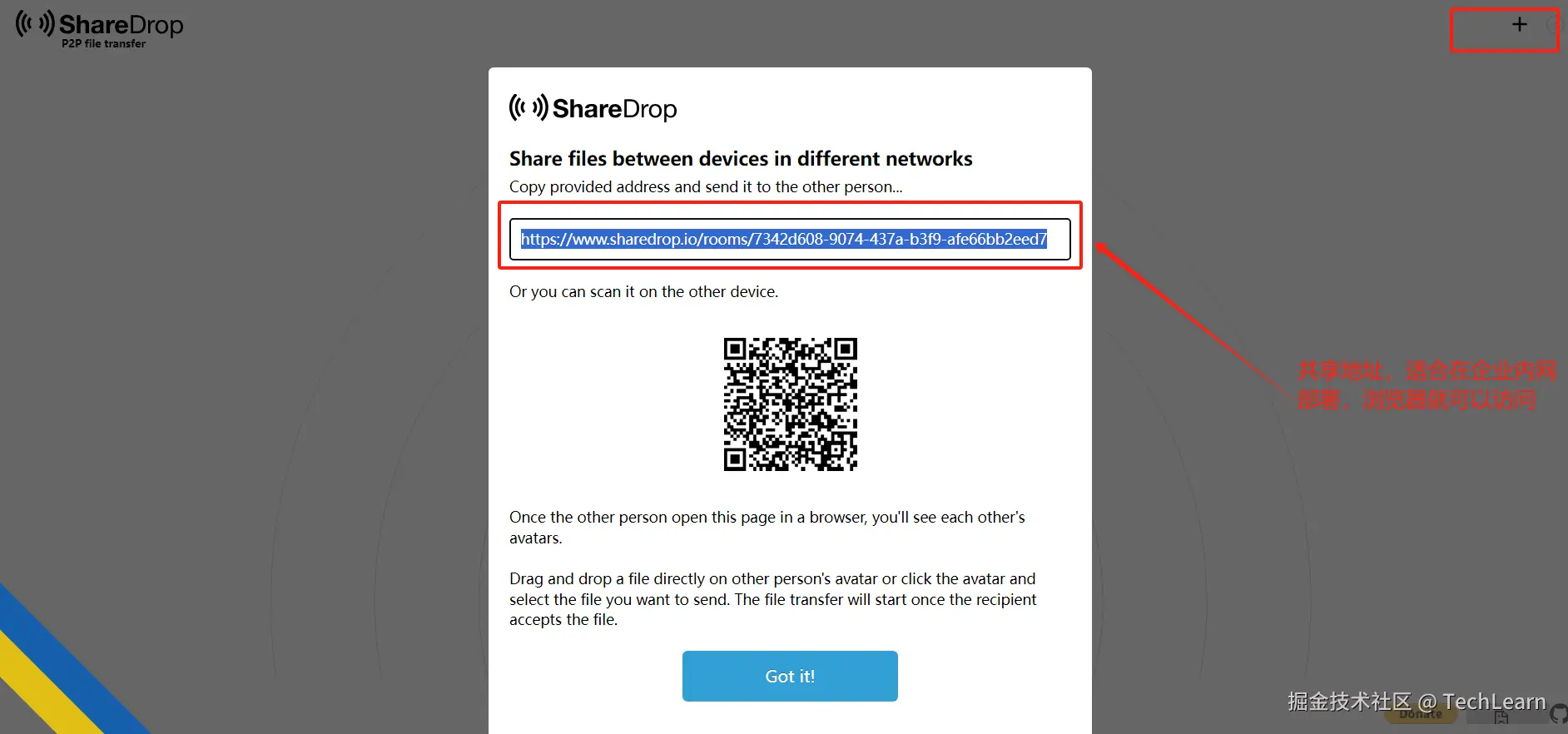Dismiss the dialog with the Got it! button

pos(790,677)
